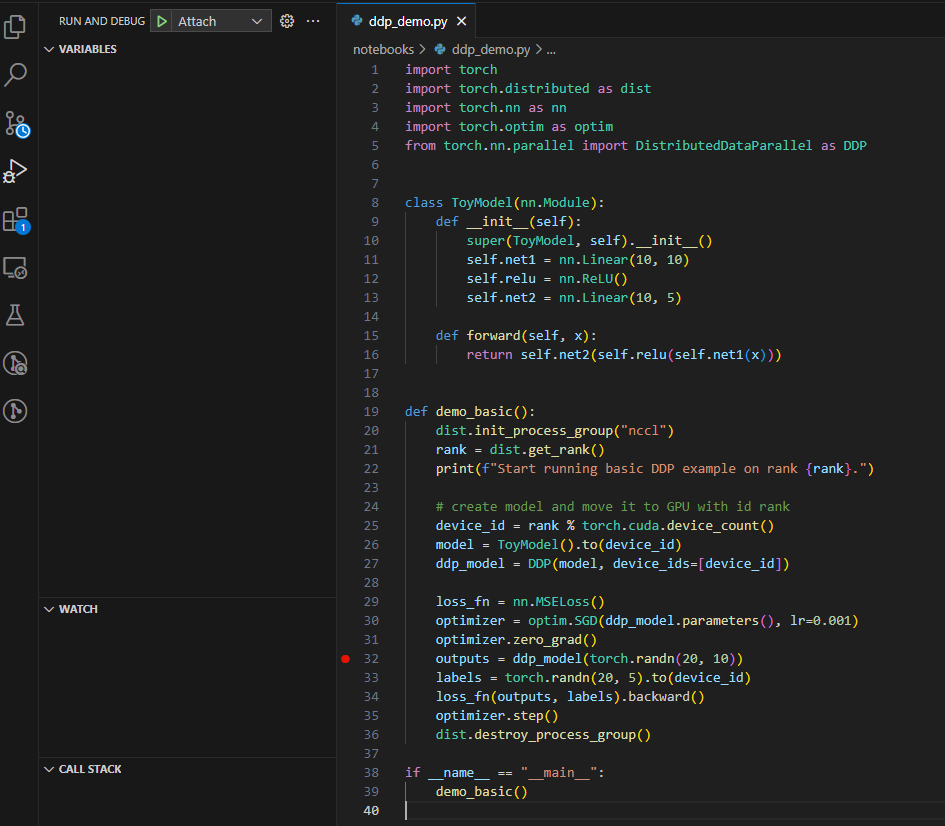Open the Explorer sidebar icon
Viewport: 945px width, 826px height.
click(x=15, y=27)
